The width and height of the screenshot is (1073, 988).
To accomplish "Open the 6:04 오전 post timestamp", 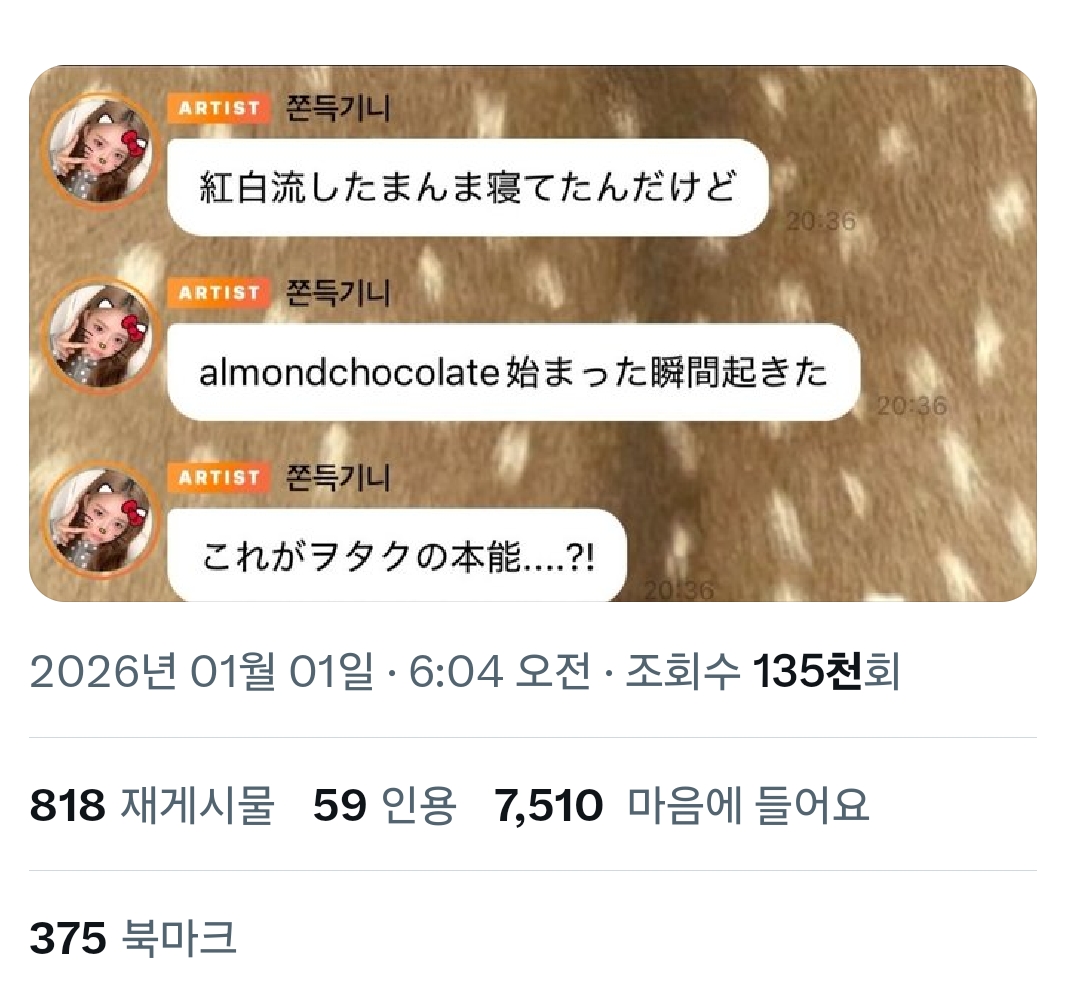I will 500,671.
